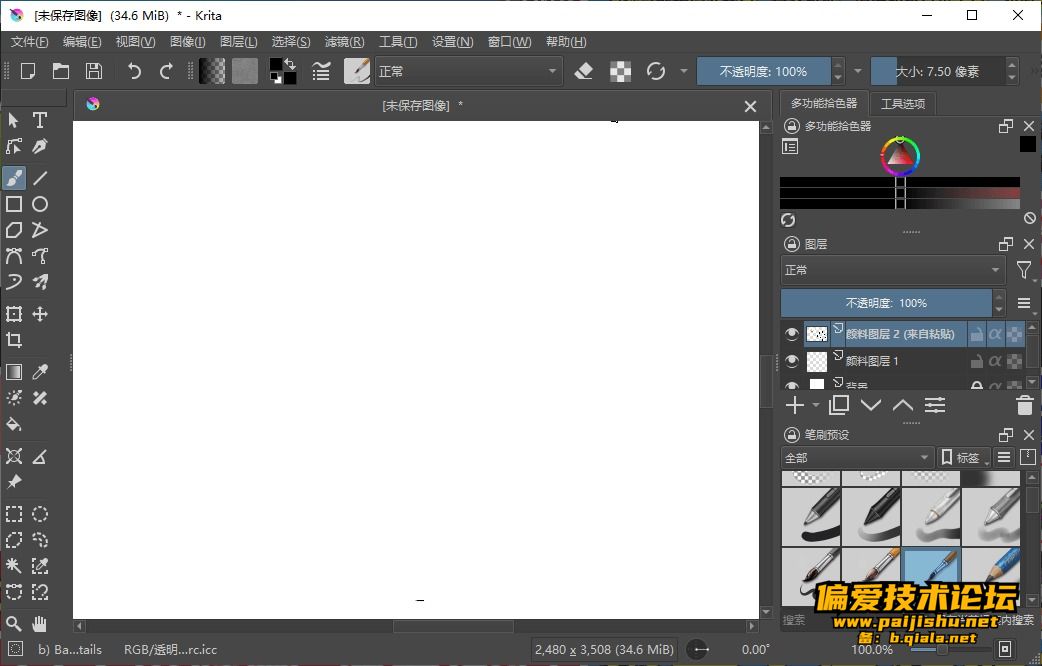
Task: Open the layer filter funnel menu
Action: pos(1024,270)
